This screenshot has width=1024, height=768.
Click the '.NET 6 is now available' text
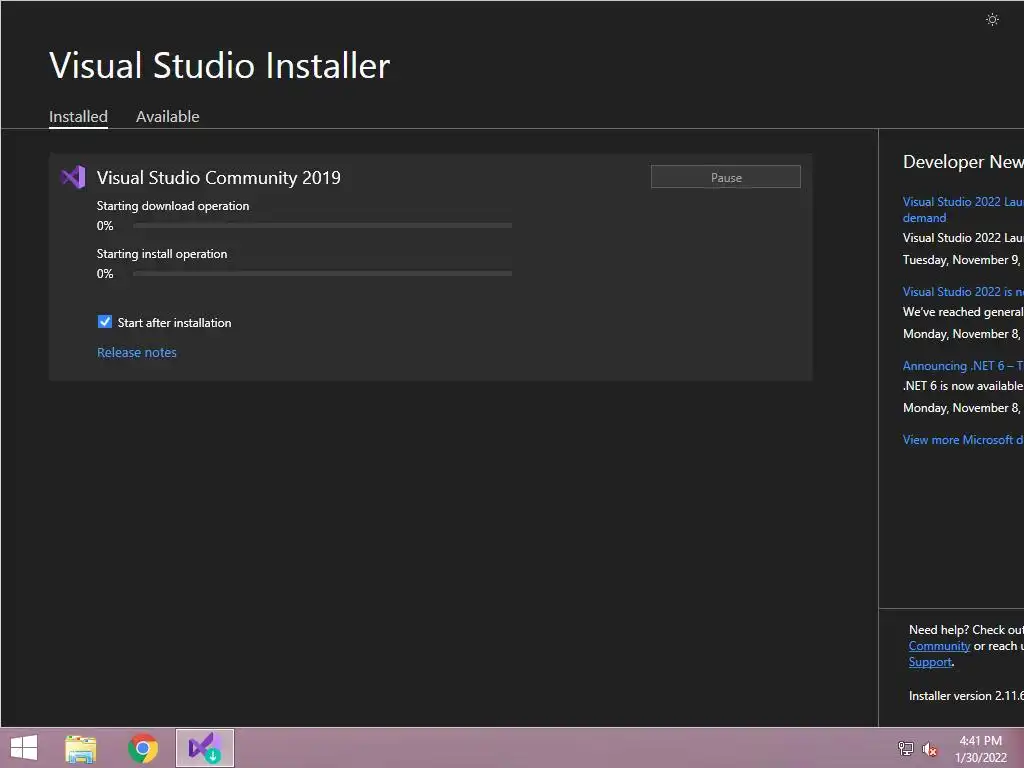[963, 386]
